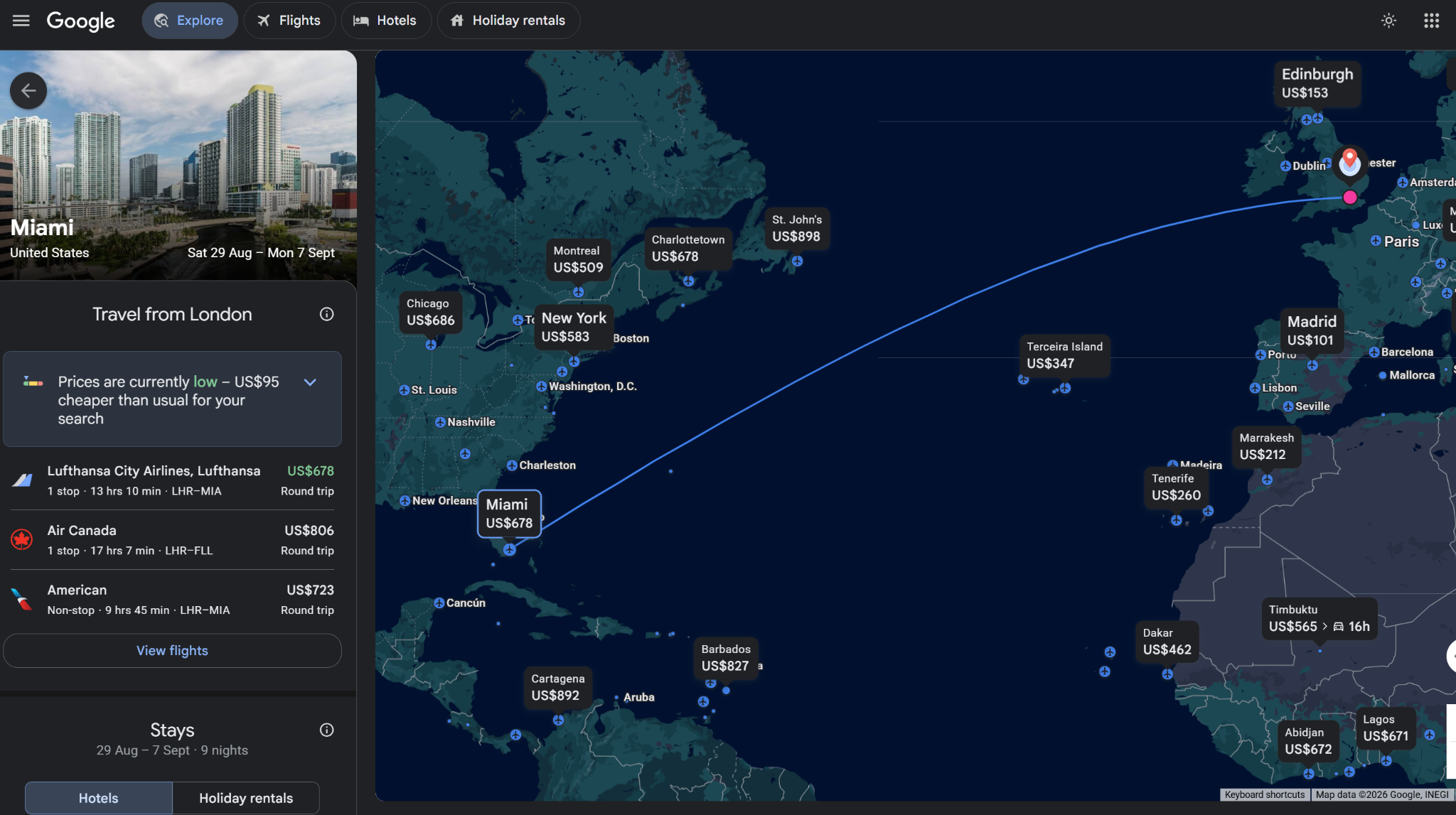Click the Amsterdam airport marker
1456x815 pixels.
[1403, 183]
